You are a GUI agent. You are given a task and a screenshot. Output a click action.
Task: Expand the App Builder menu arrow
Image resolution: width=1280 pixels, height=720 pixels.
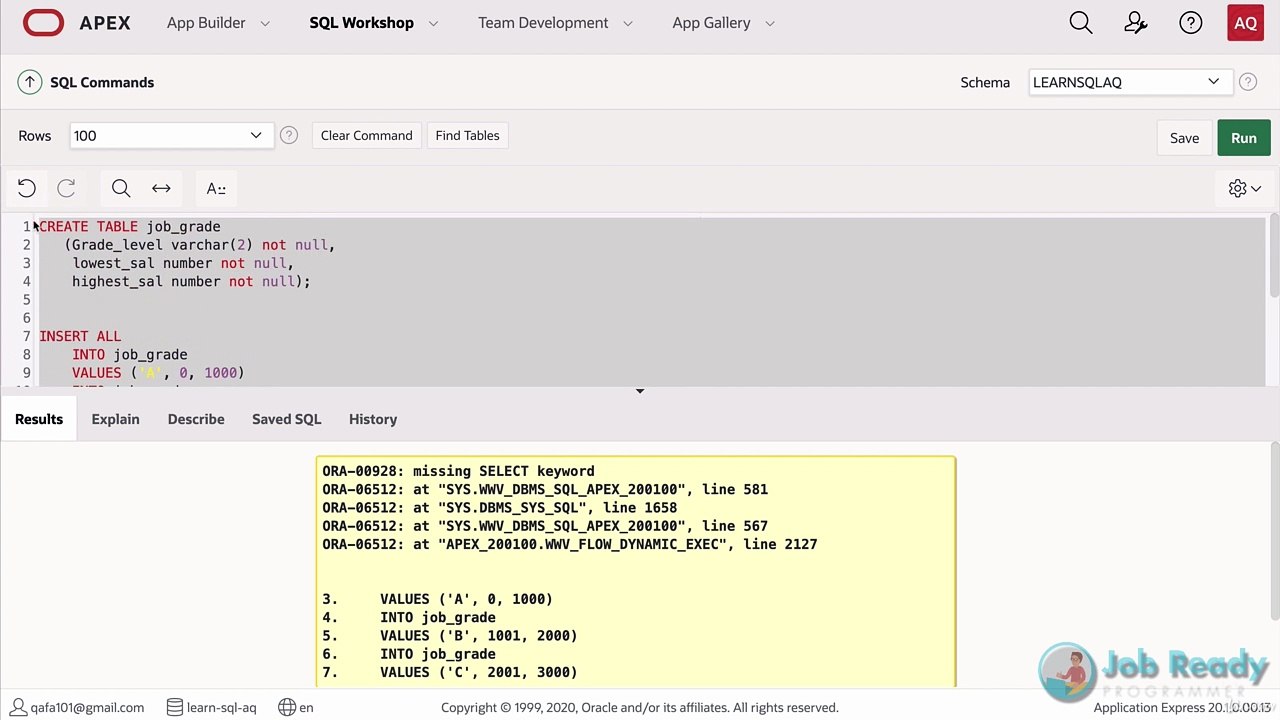point(265,23)
